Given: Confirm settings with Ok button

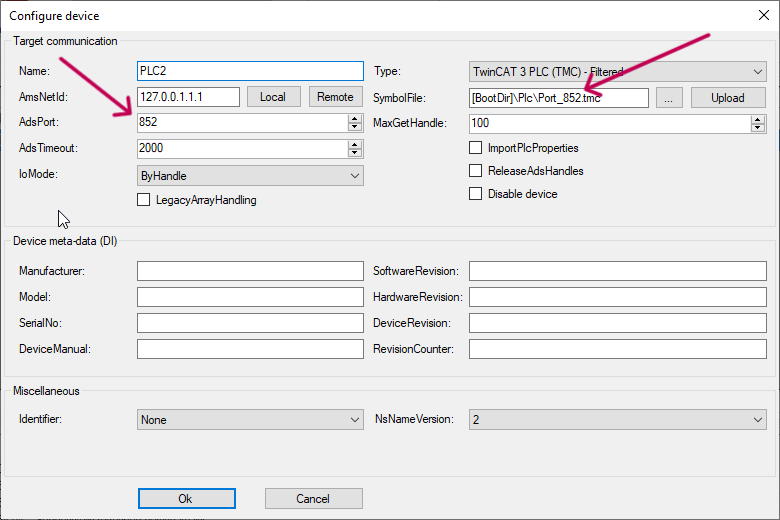Looking at the screenshot, I should click(x=186, y=498).
